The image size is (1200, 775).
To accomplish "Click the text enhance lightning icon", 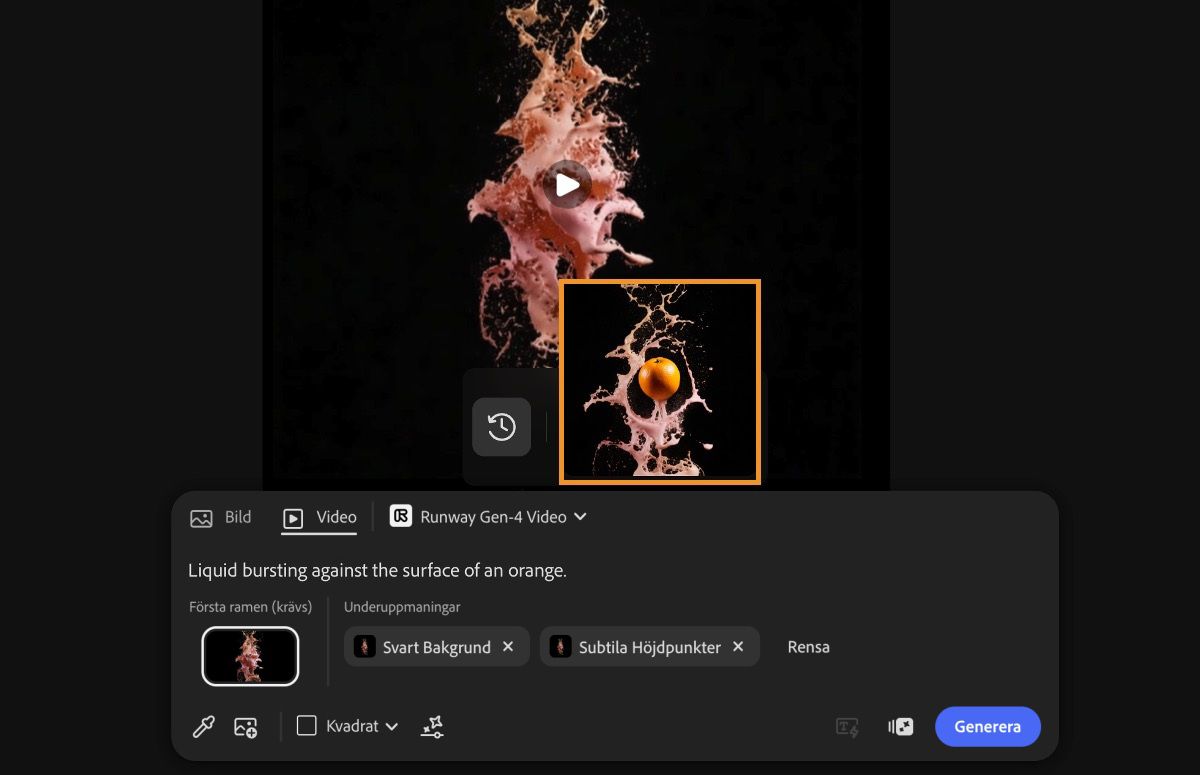I will tap(847, 727).
